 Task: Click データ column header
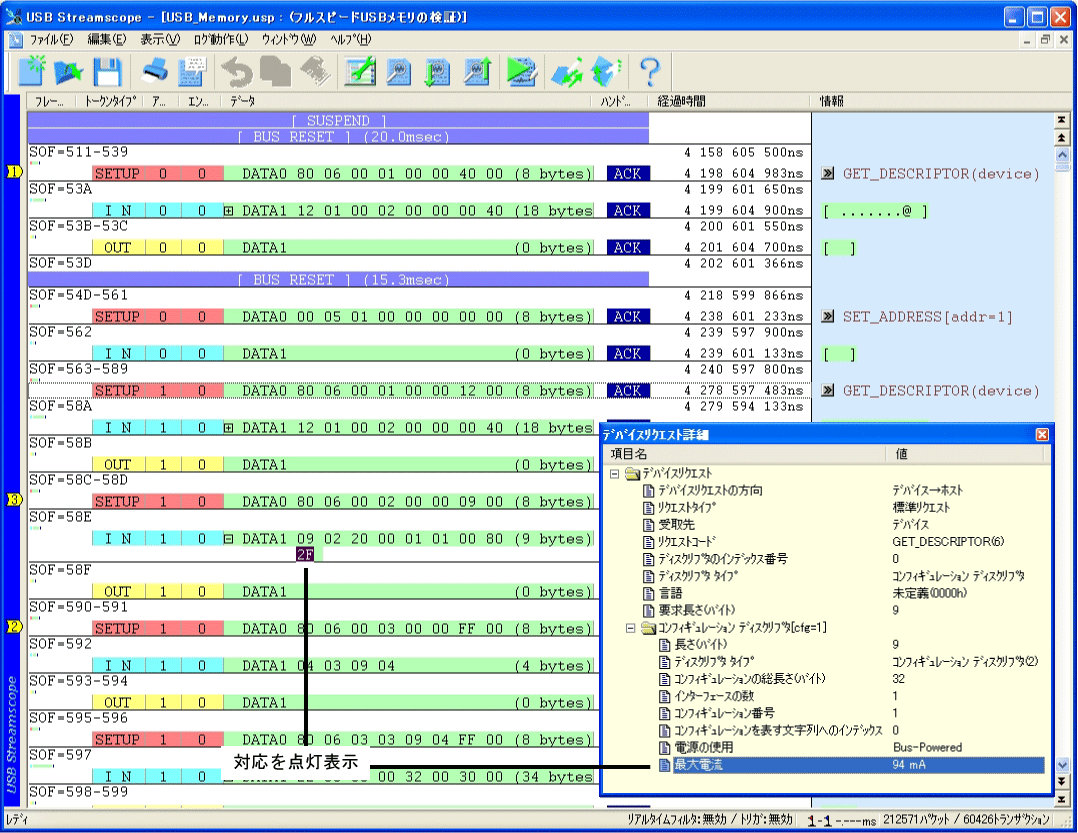(408, 101)
